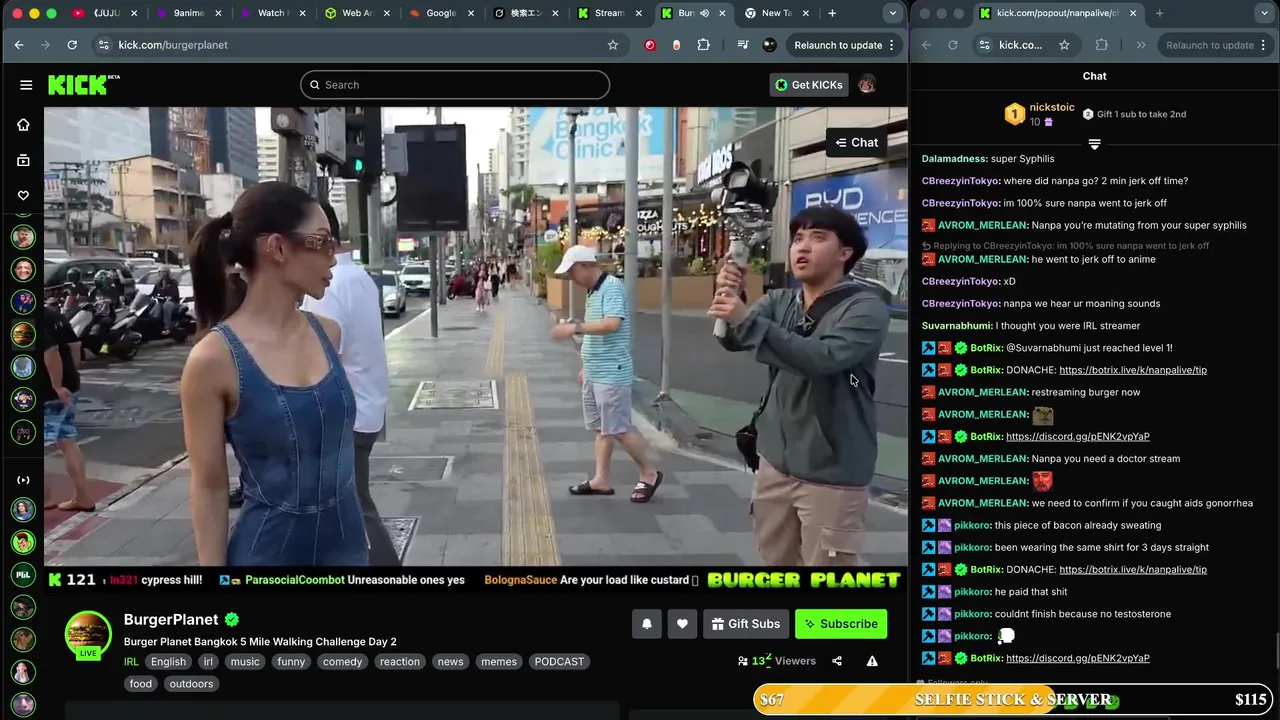
Task: Switch to the JUJU YouTube tab
Action: 105,13
